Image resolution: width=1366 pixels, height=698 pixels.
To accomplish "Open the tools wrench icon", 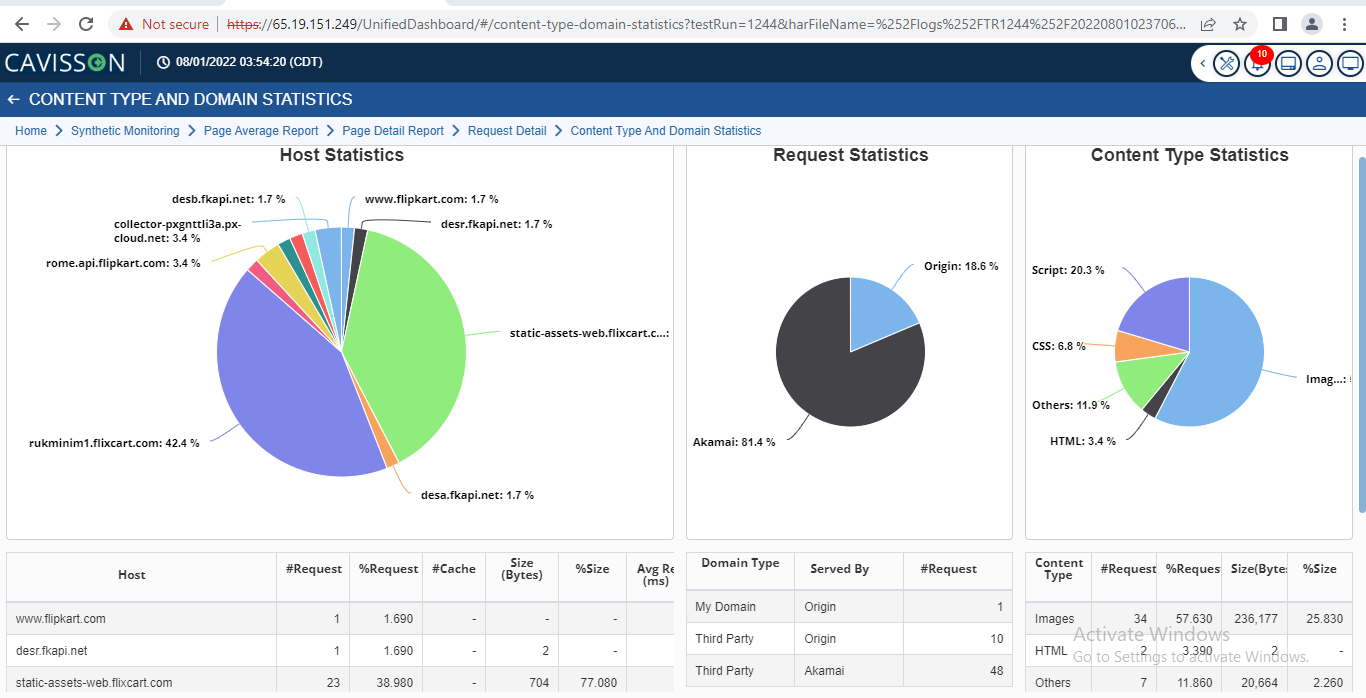I will 1226,63.
